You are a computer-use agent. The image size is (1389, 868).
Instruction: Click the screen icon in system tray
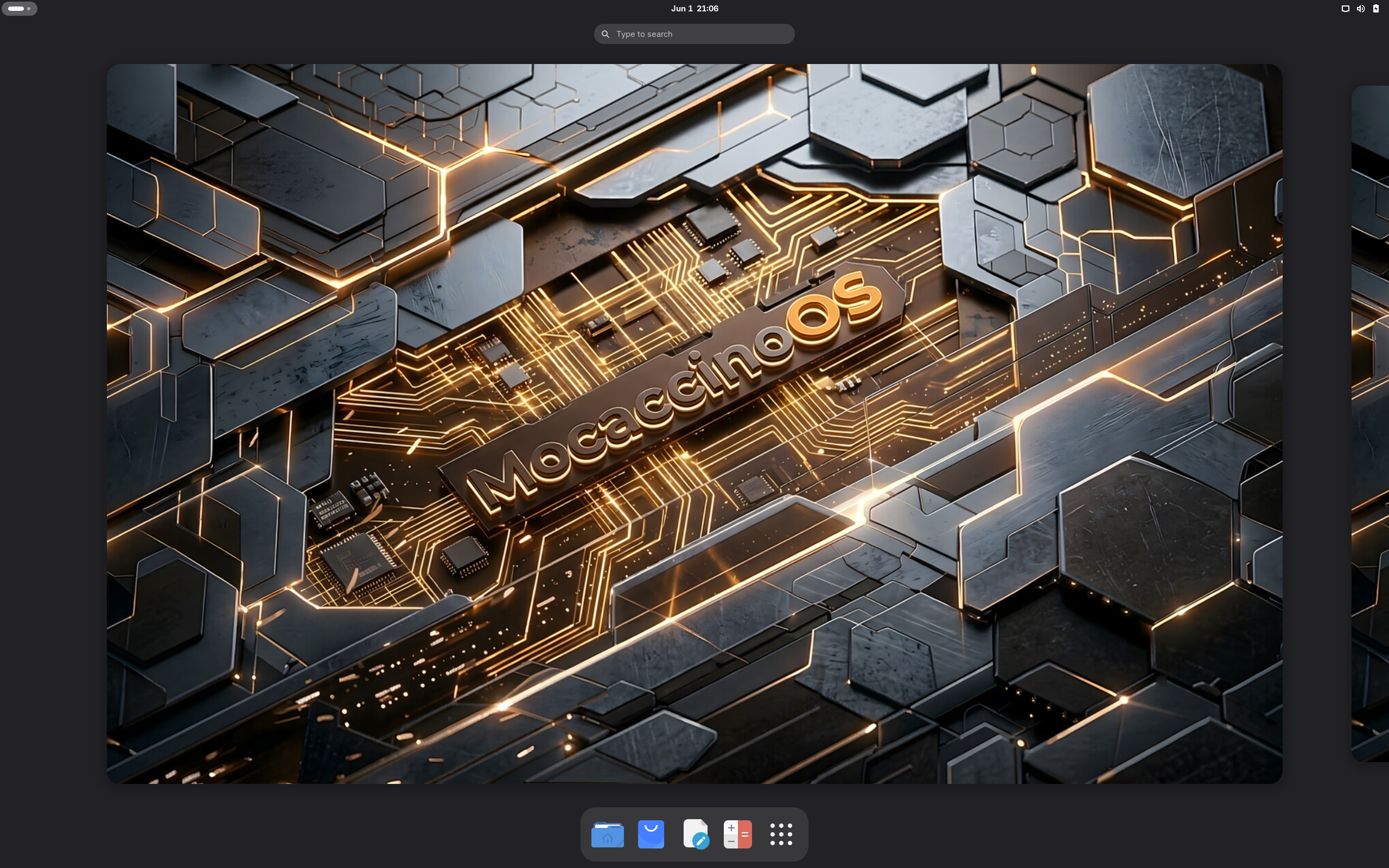click(x=1345, y=9)
